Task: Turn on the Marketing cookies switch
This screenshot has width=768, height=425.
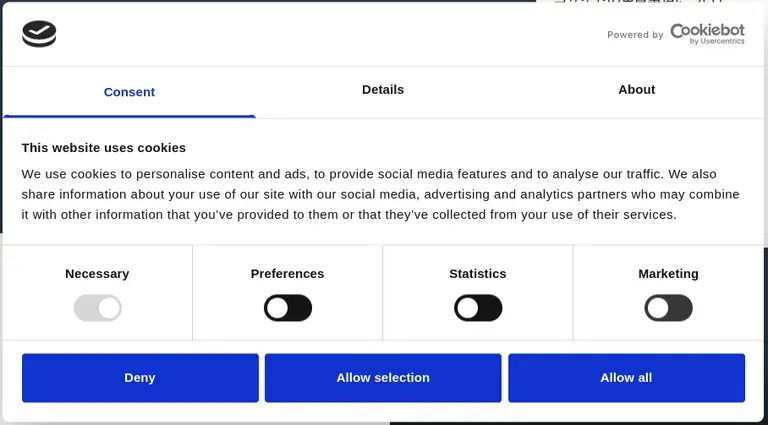Action: pos(668,308)
